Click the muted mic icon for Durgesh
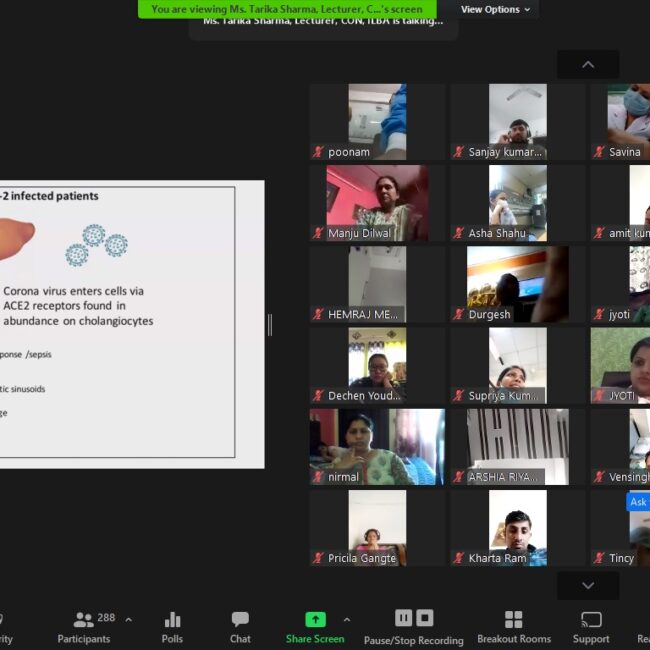The image size is (650, 650). pos(459,314)
